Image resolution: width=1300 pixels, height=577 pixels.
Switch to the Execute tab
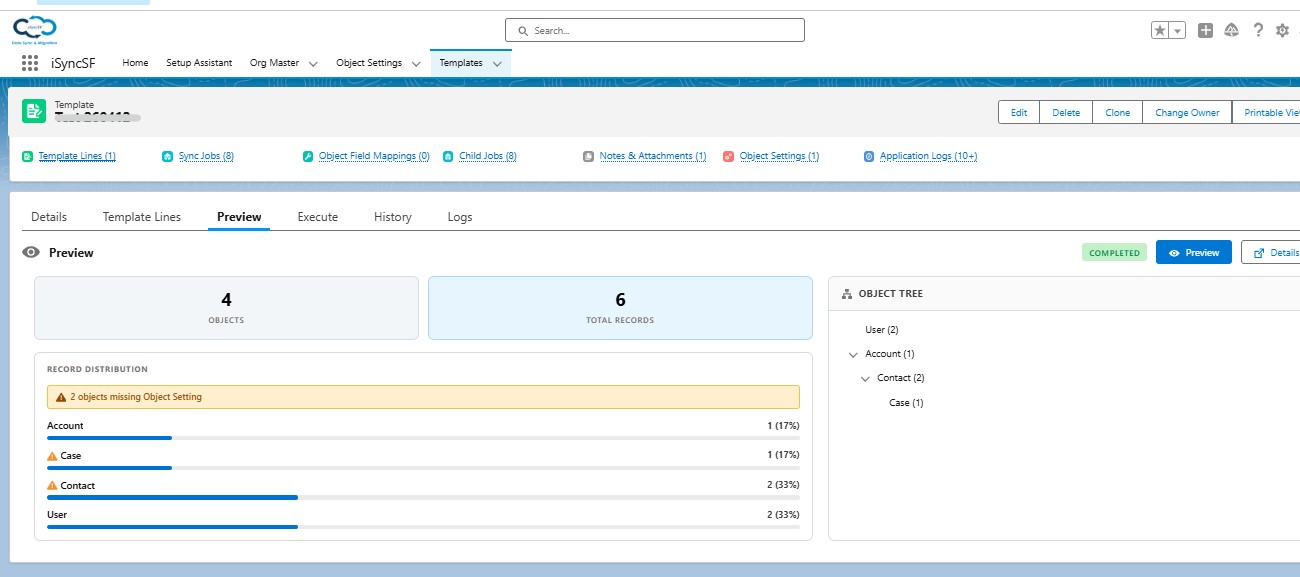click(x=318, y=217)
